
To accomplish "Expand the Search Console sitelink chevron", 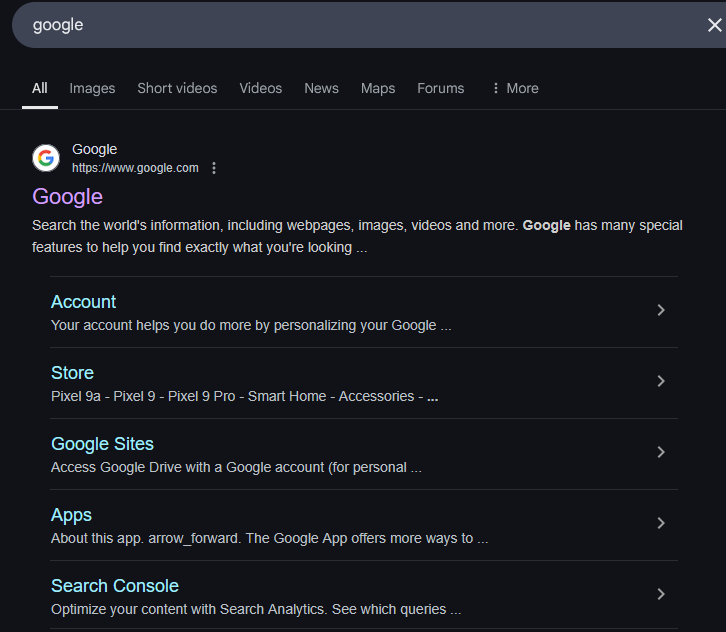I will pyautogui.click(x=661, y=594).
